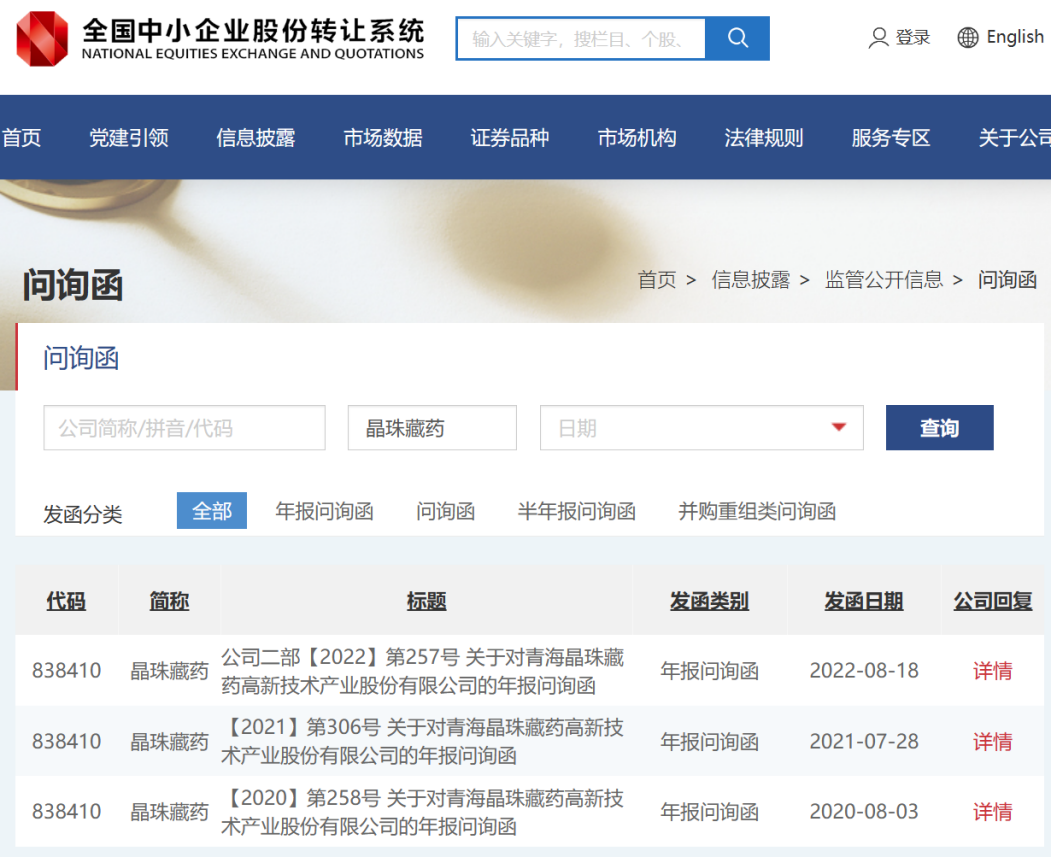Click 838410 code in the 2022 row
This screenshot has width=1051, height=857.
(x=66, y=671)
